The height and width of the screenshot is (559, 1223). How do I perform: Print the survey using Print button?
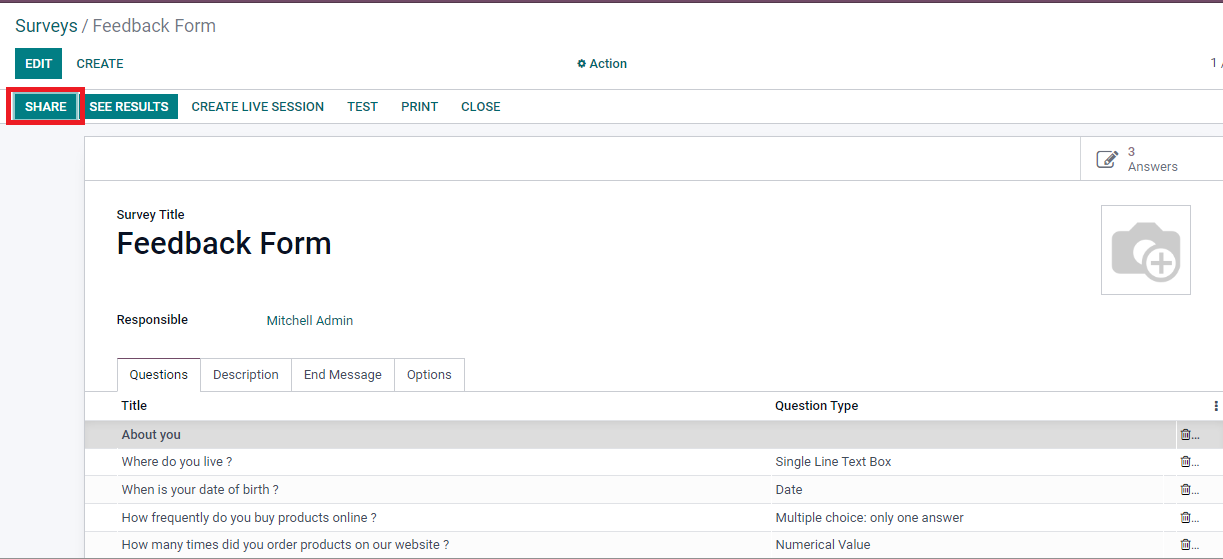click(419, 107)
